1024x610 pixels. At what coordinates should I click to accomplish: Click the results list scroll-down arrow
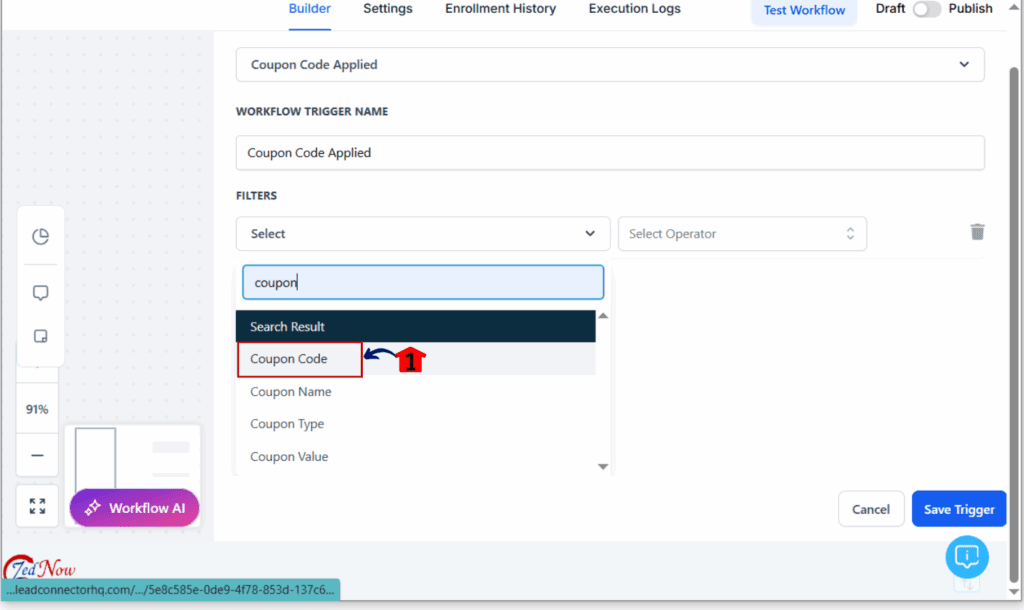point(603,466)
